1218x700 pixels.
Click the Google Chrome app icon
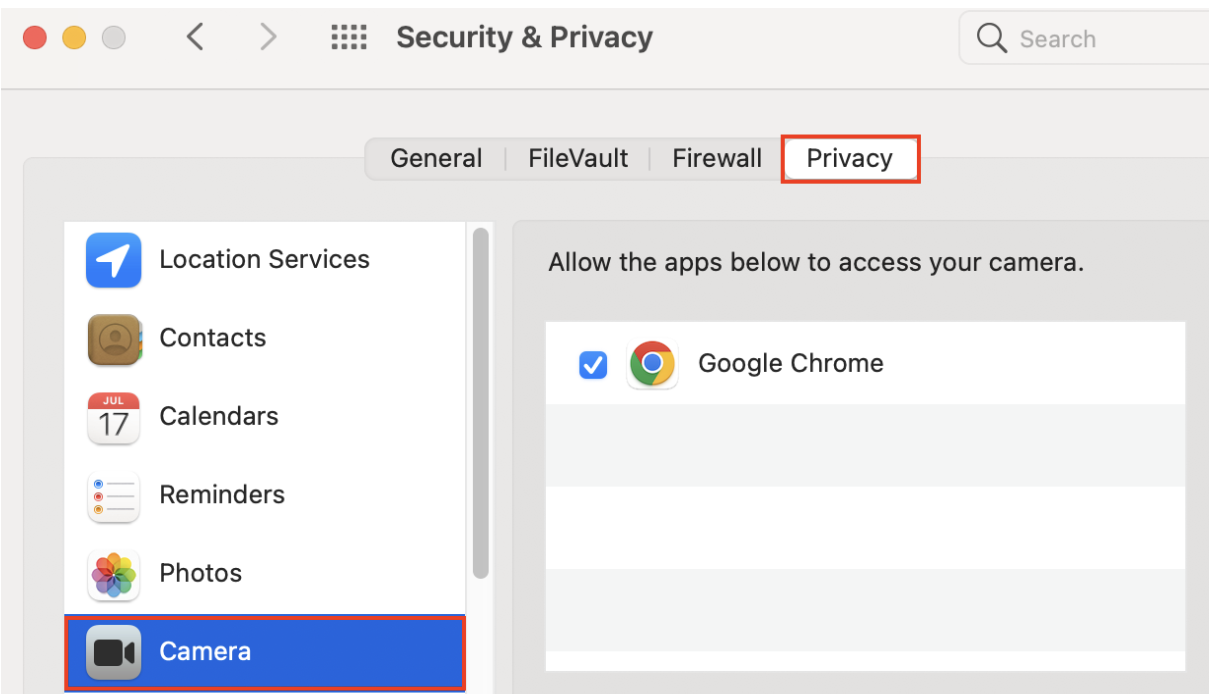point(652,364)
